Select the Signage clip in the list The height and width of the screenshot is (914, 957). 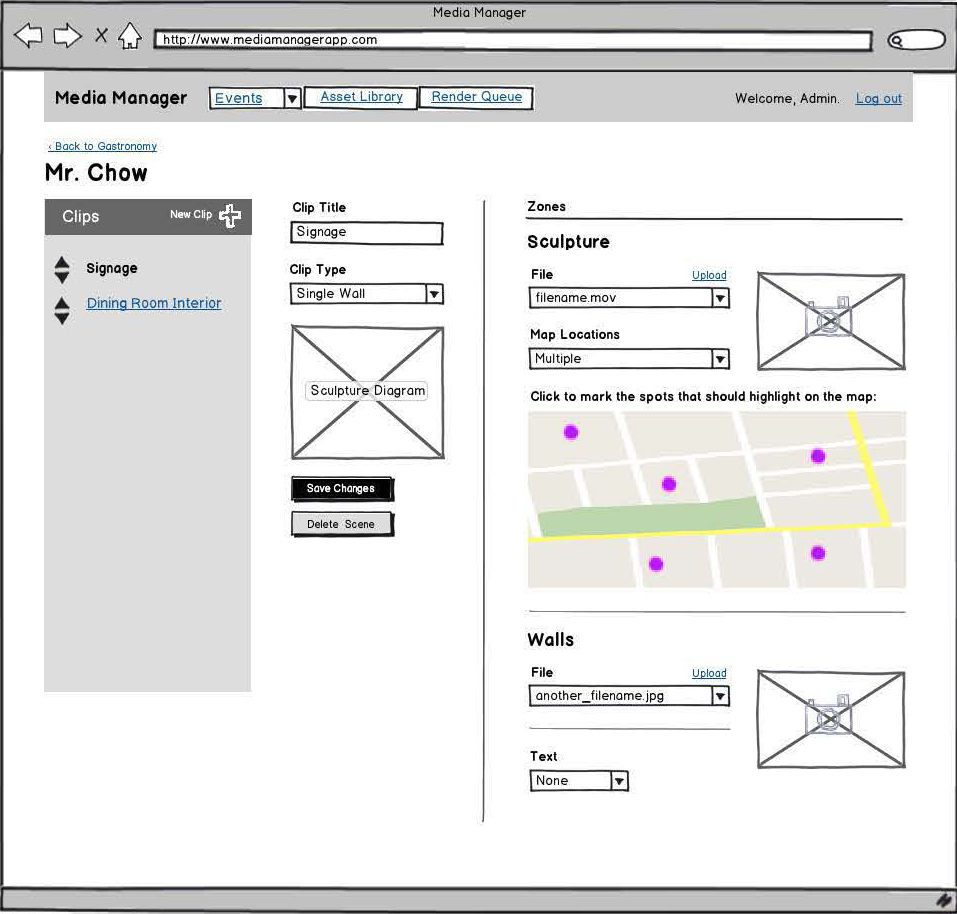click(112, 268)
